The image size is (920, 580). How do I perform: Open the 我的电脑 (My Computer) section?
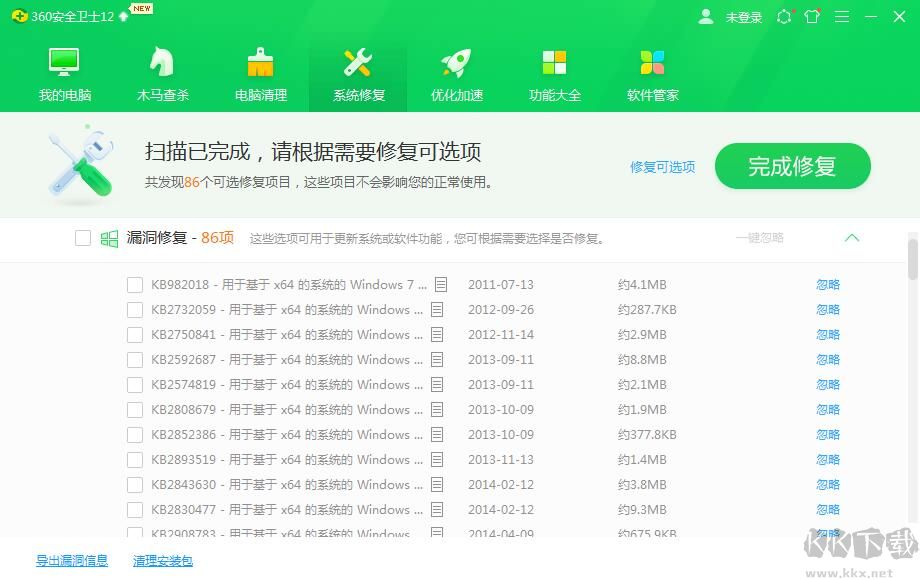point(63,72)
